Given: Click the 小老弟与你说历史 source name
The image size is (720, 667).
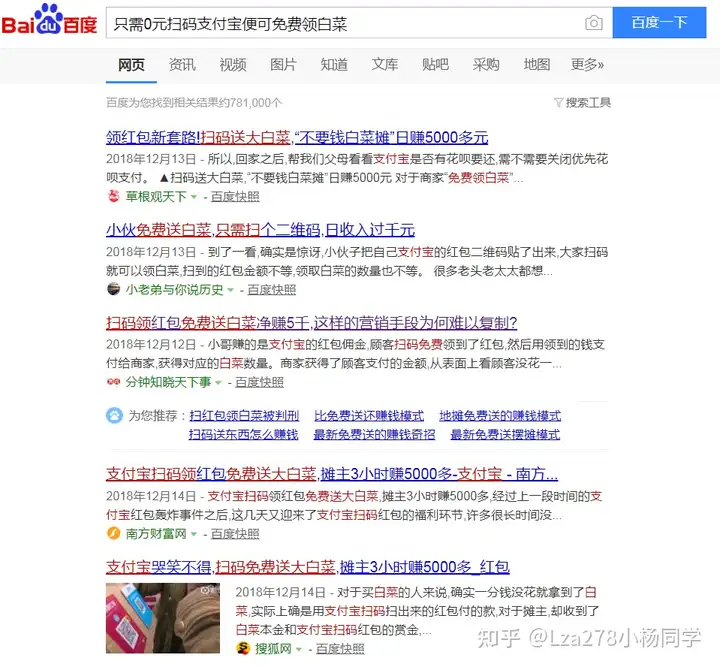Looking at the screenshot, I should point(174,290).
